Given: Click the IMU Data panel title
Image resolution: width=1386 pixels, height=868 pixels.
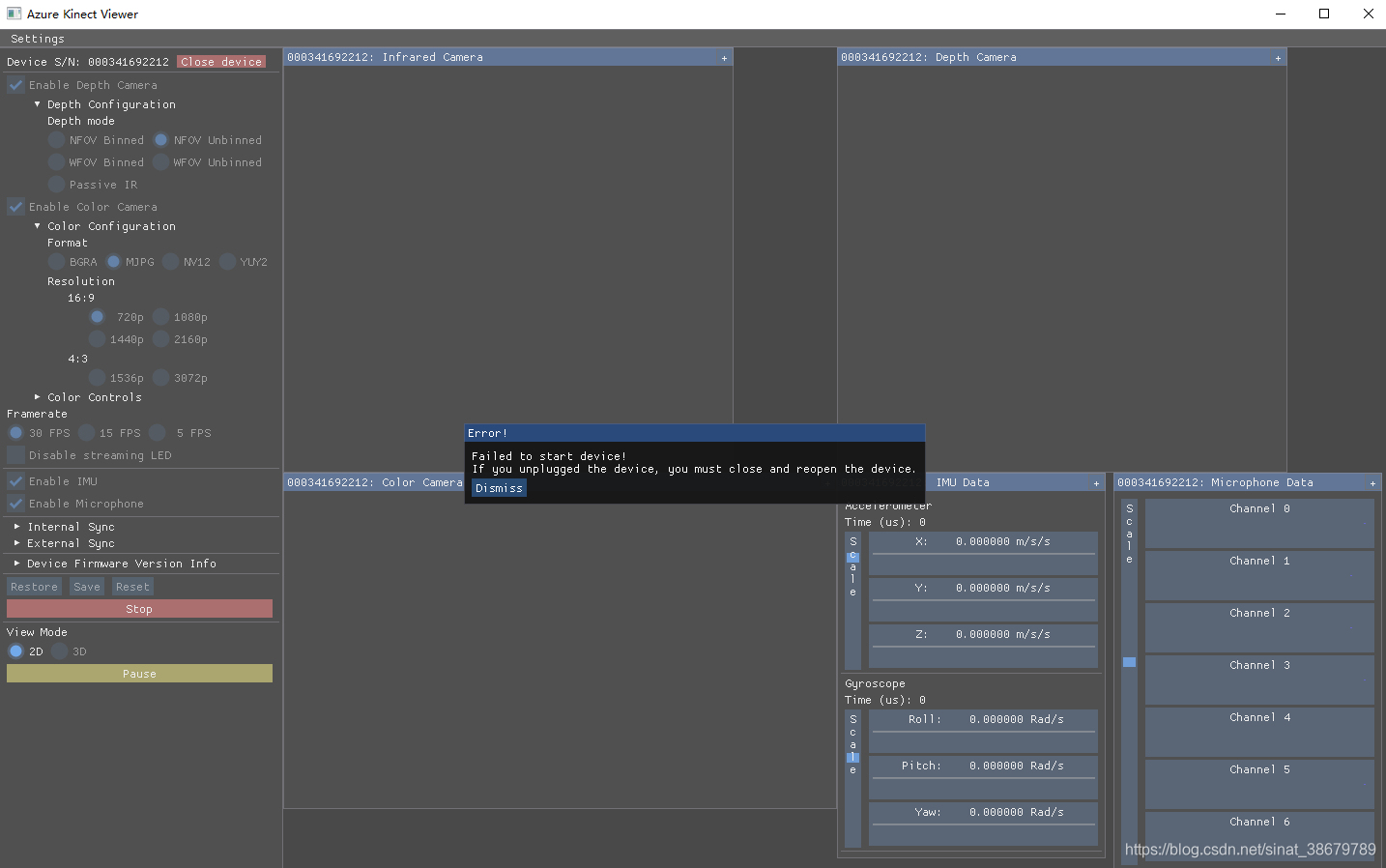Looking at the screenshot, I should [963, 482].
